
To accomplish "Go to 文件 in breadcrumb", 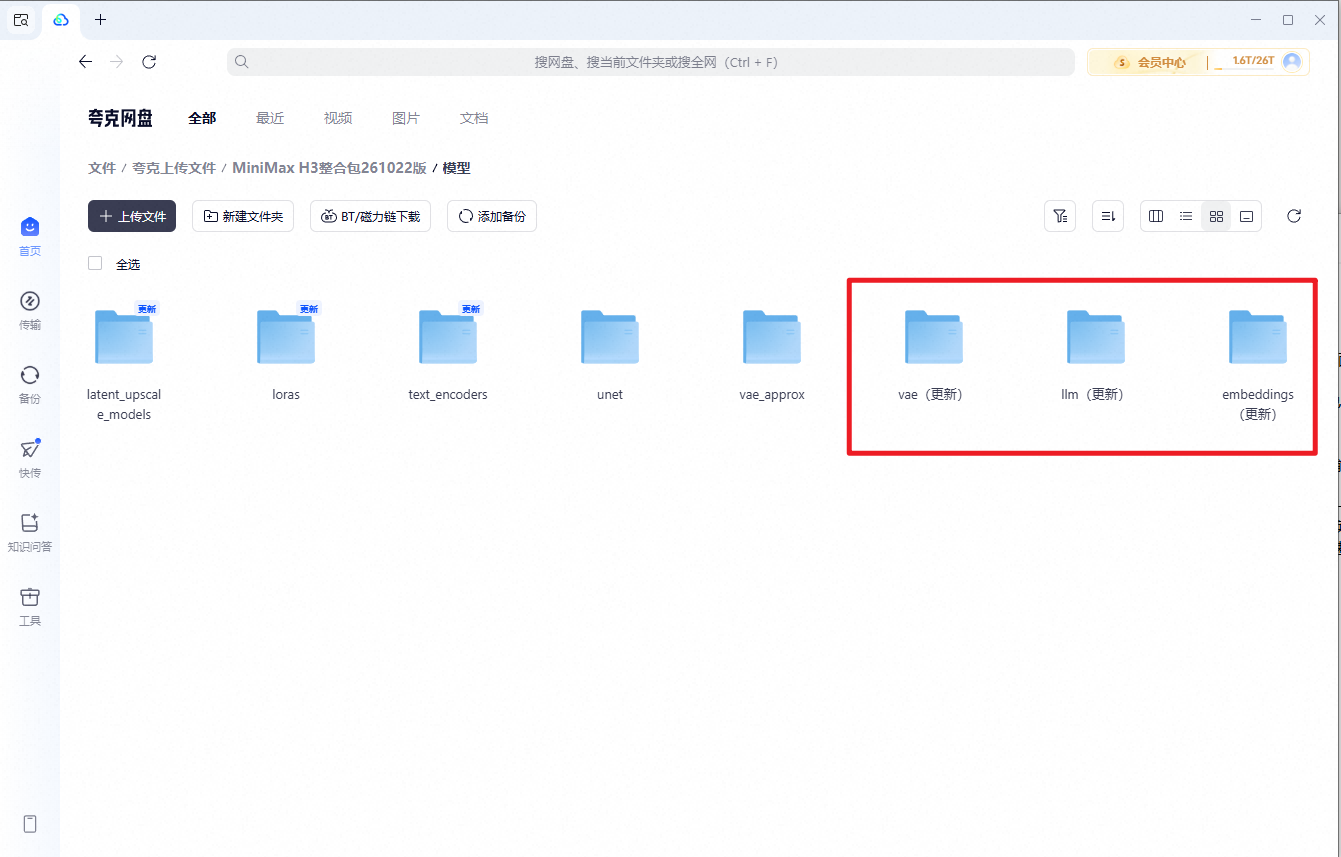I will tap(102, 168).
